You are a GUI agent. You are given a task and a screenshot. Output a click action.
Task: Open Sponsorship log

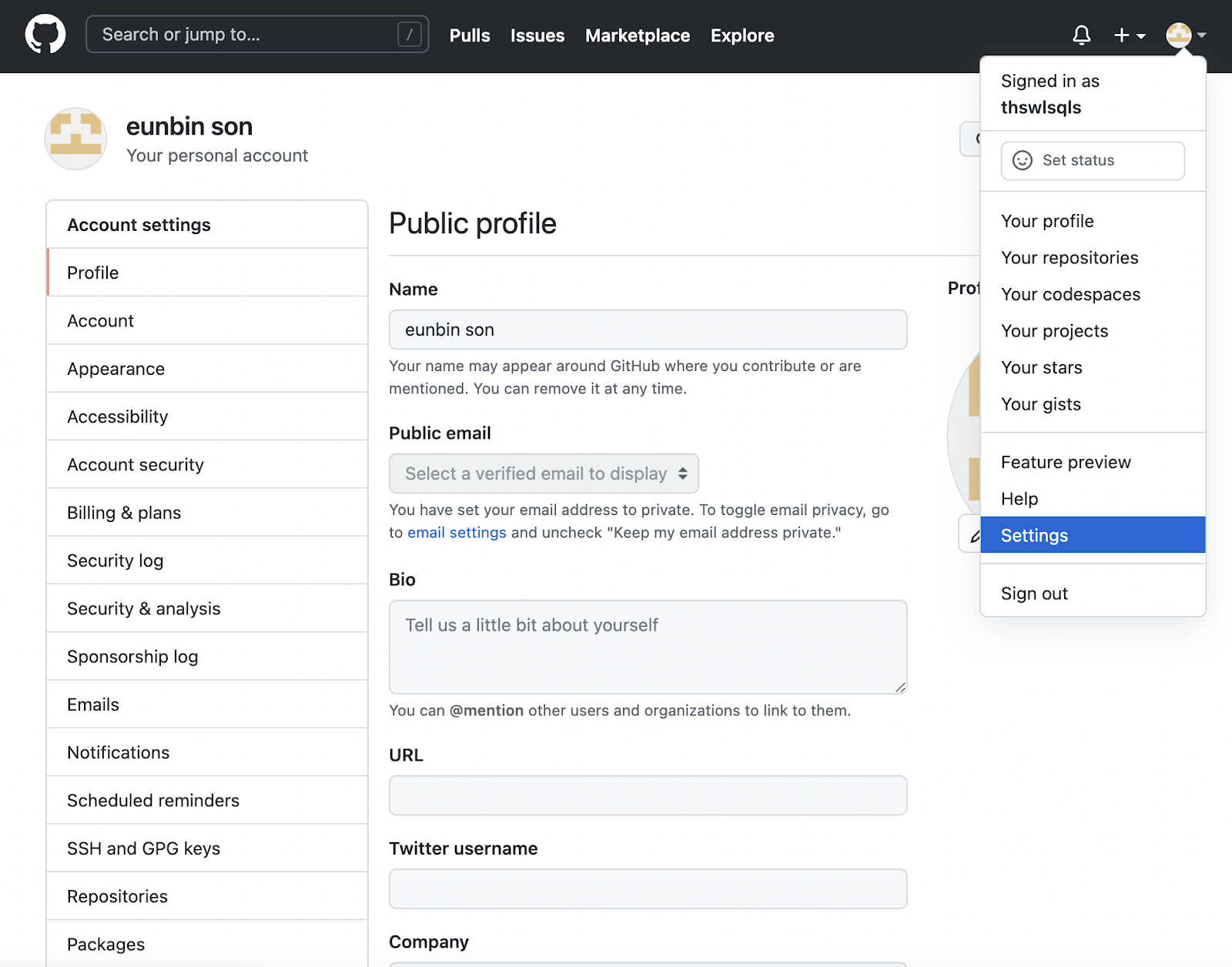(207, 657)
